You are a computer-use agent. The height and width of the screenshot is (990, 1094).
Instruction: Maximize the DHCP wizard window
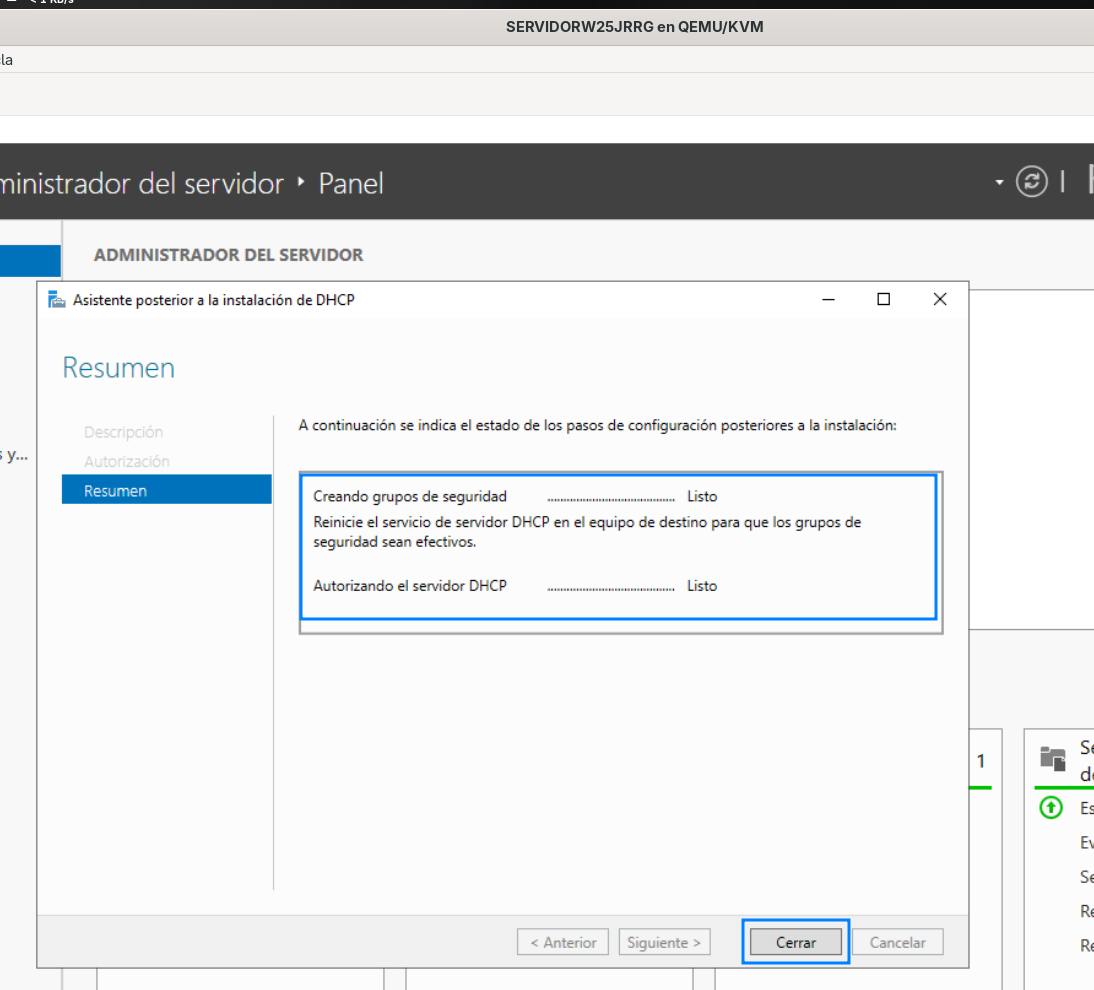coord(883,299)
